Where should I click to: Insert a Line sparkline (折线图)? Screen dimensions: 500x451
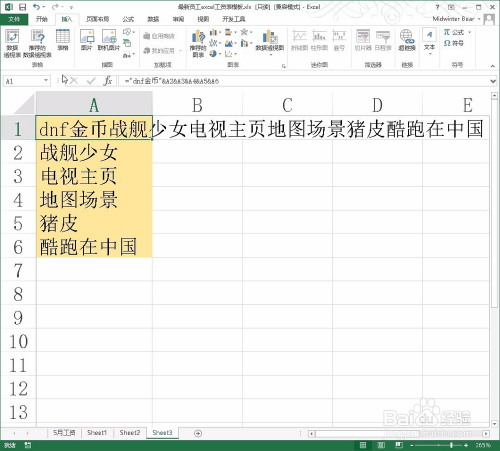click(x=299, y=41)
